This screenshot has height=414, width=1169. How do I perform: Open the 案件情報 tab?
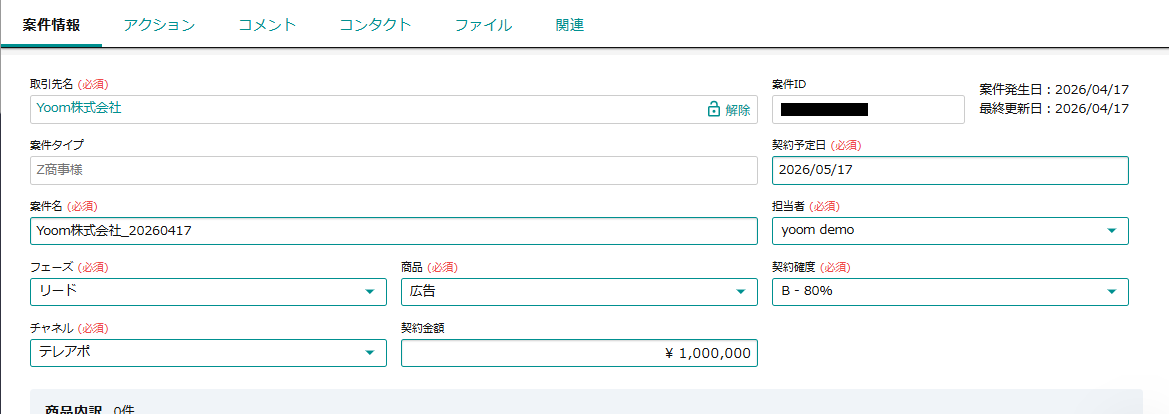pyautogui.click(x=51, y=25)
